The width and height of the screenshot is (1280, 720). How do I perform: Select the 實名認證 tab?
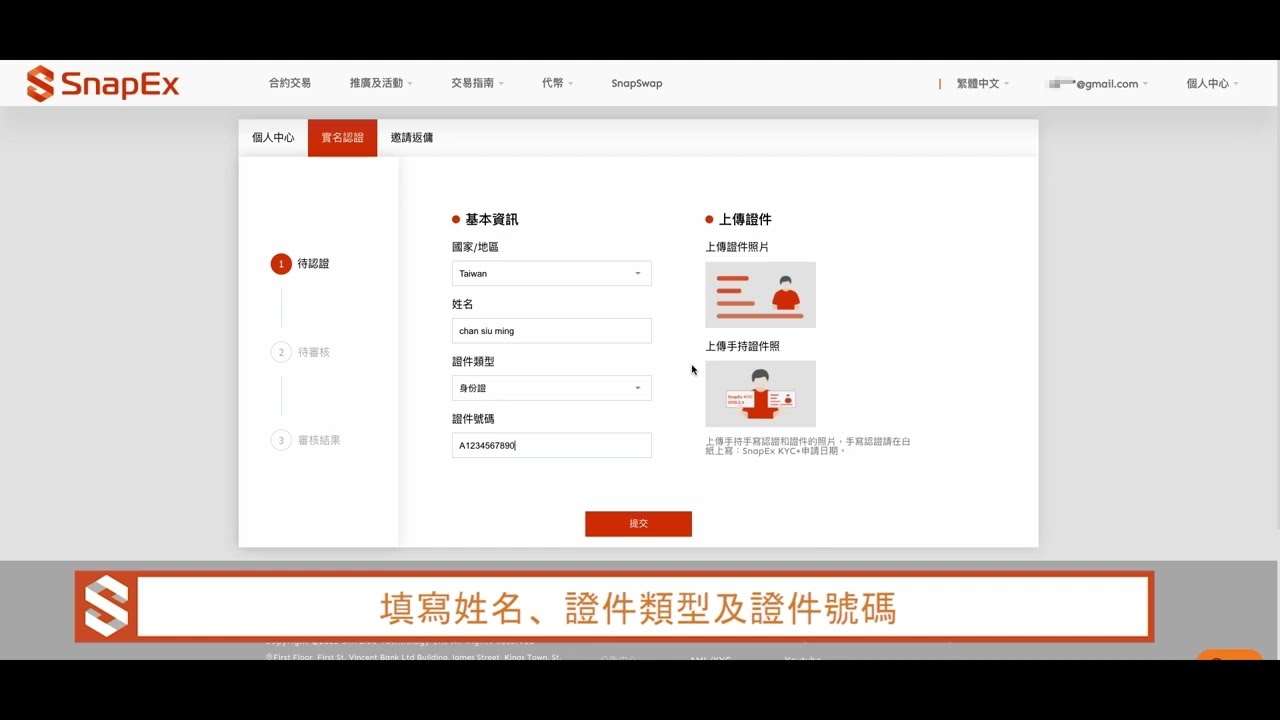tap(342, 138)
